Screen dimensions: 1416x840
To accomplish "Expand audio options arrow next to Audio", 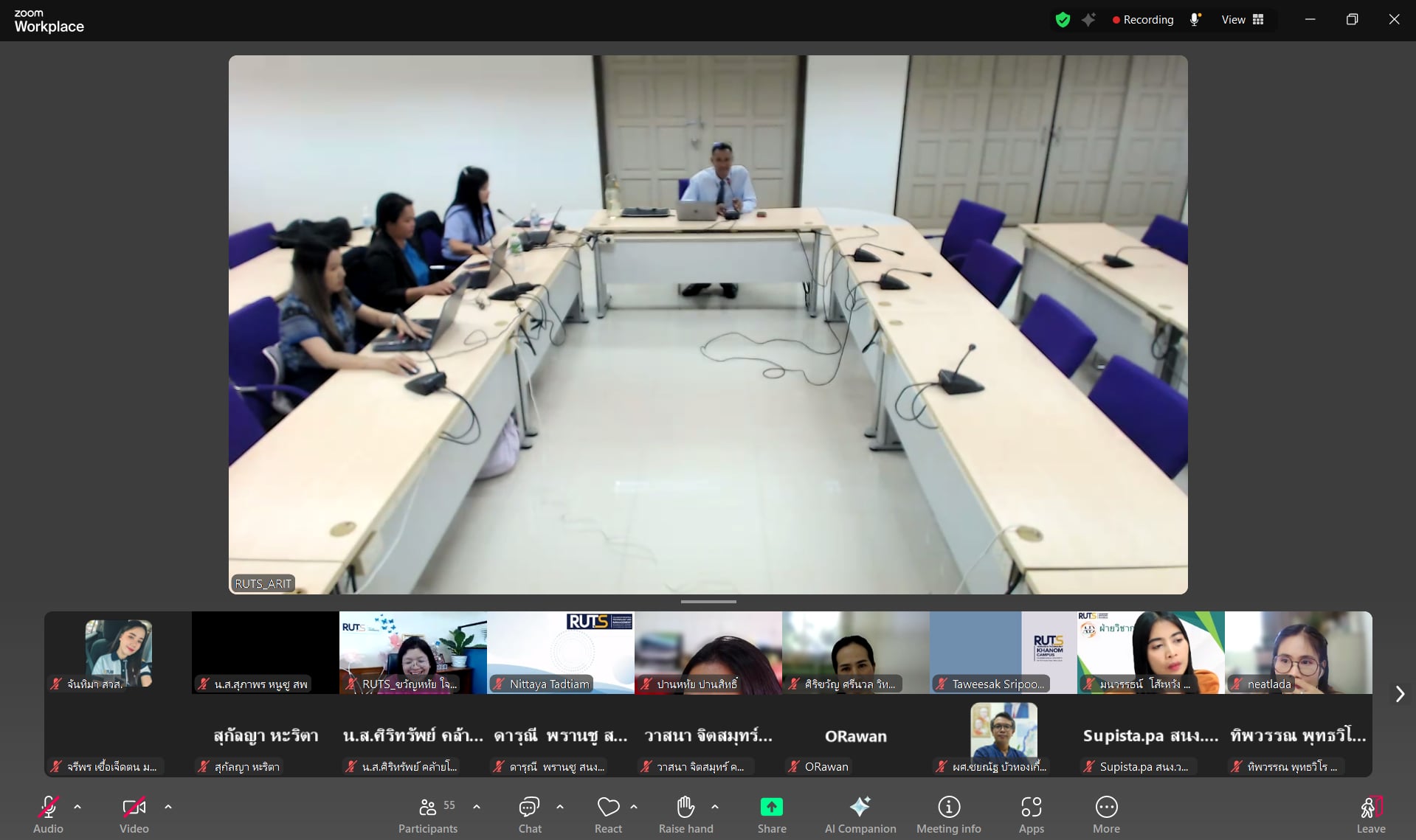I will 77,807.
